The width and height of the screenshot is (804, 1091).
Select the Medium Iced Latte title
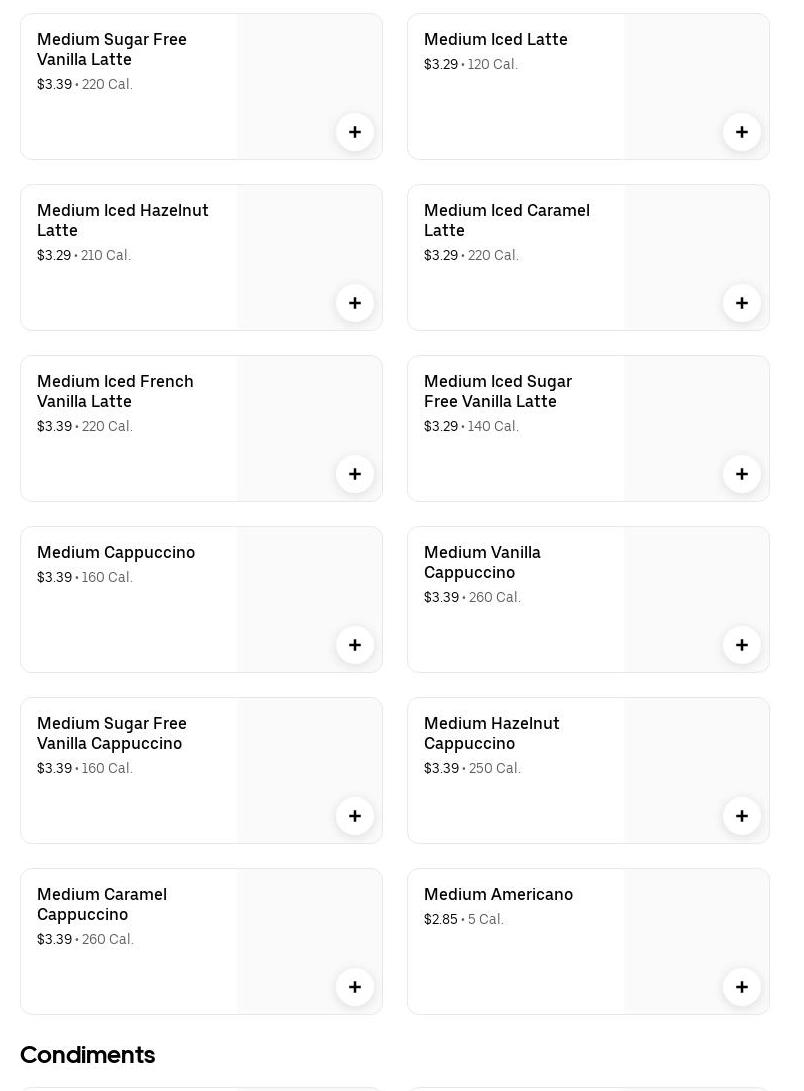pos(495,39)
